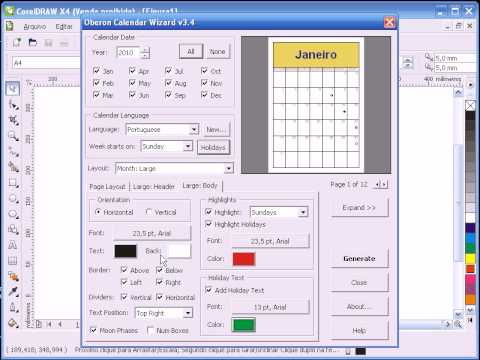Switch to the Page Layout tab
Screen dimensions: 480x360
tap(108, 187)
